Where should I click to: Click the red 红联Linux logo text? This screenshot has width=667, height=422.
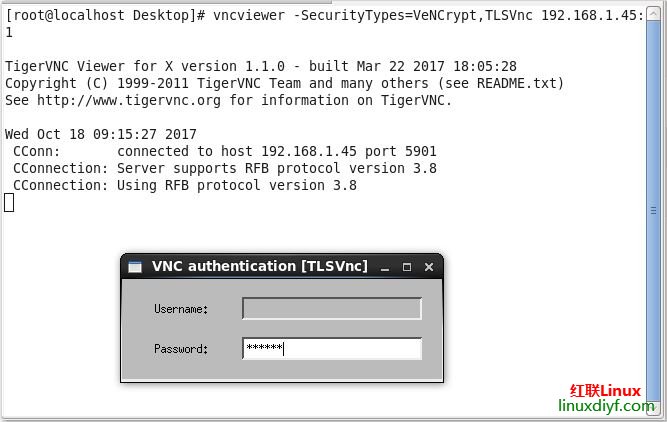[x=605, y=389]
